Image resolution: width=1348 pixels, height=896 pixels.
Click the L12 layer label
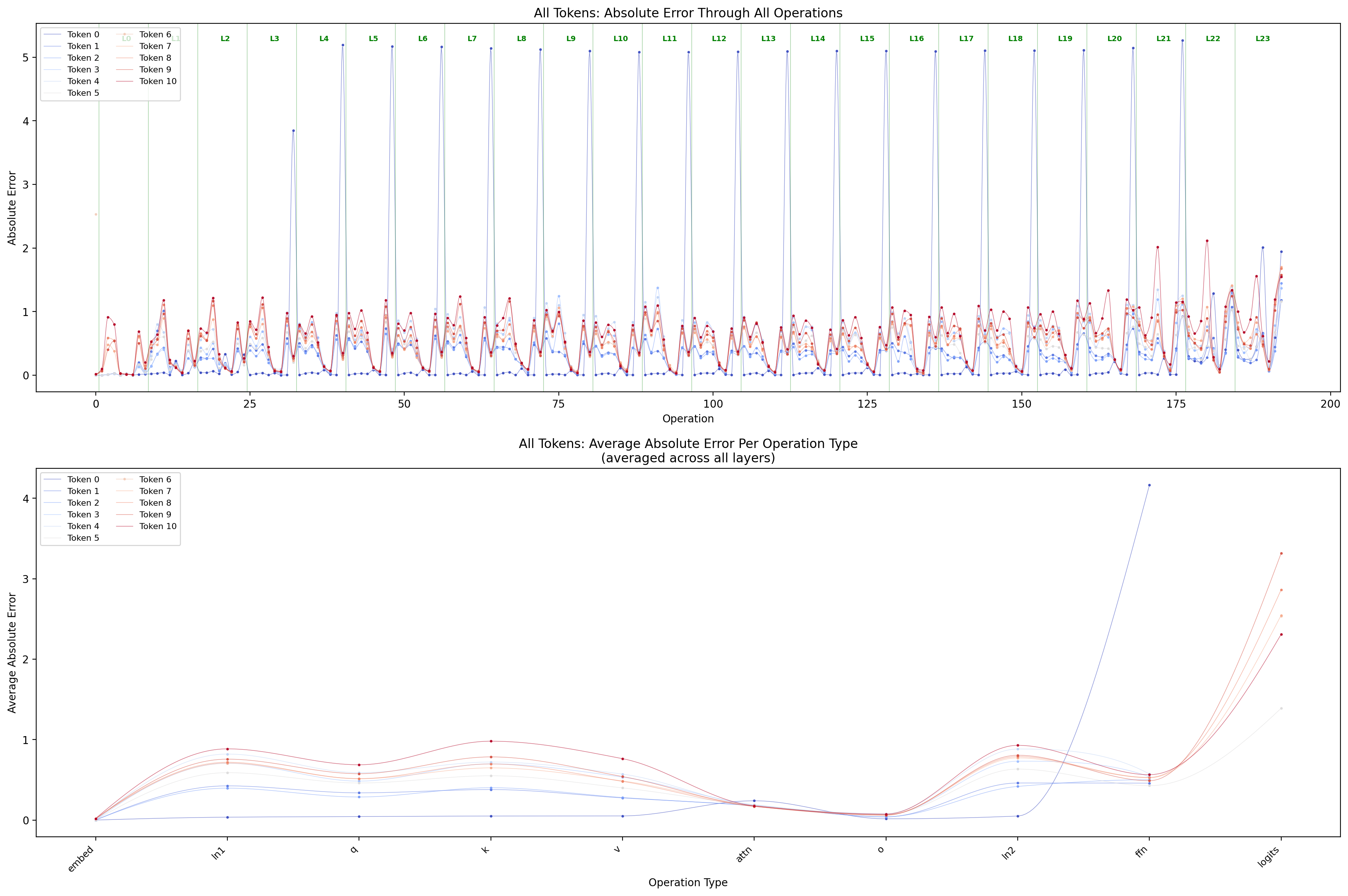click(x=719, y=39)
